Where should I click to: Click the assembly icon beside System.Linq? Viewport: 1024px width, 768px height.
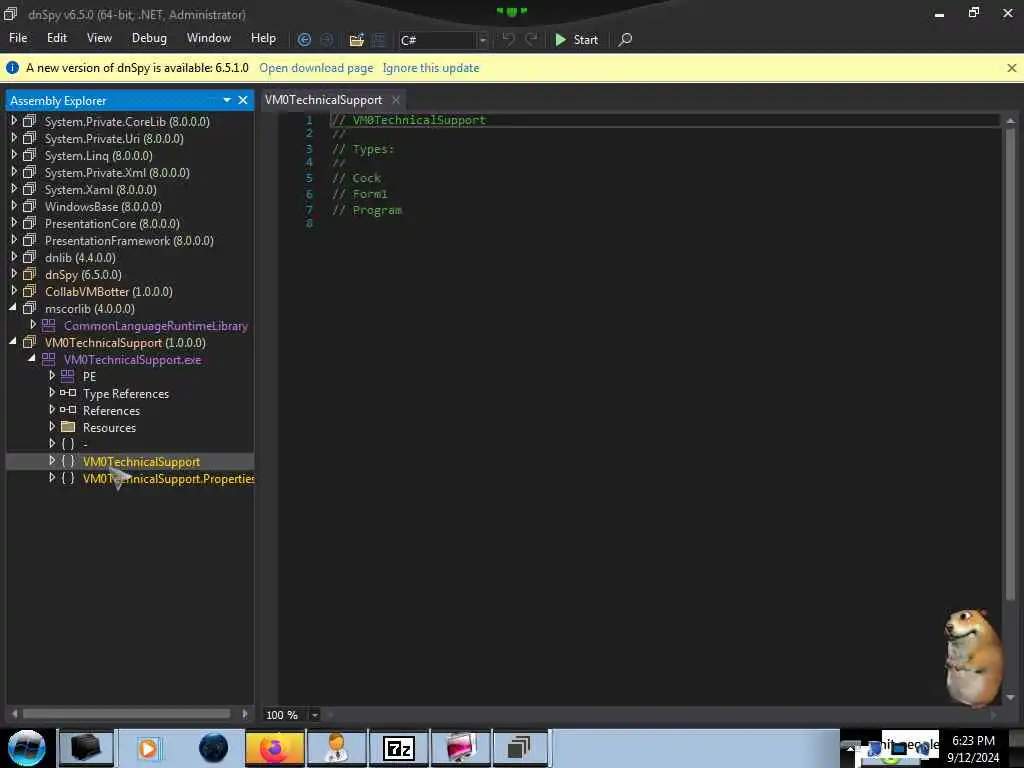[x=29, y=155]
